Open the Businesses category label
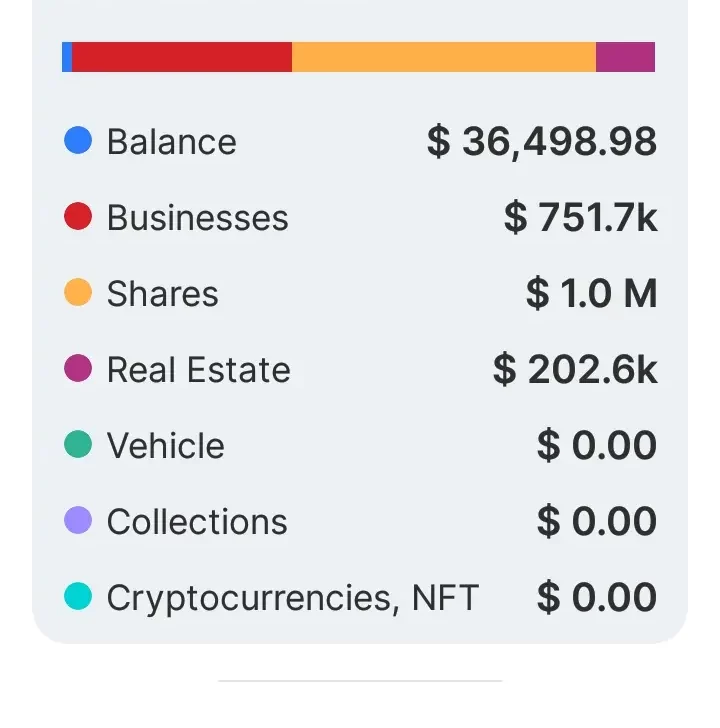 [197, 218]
